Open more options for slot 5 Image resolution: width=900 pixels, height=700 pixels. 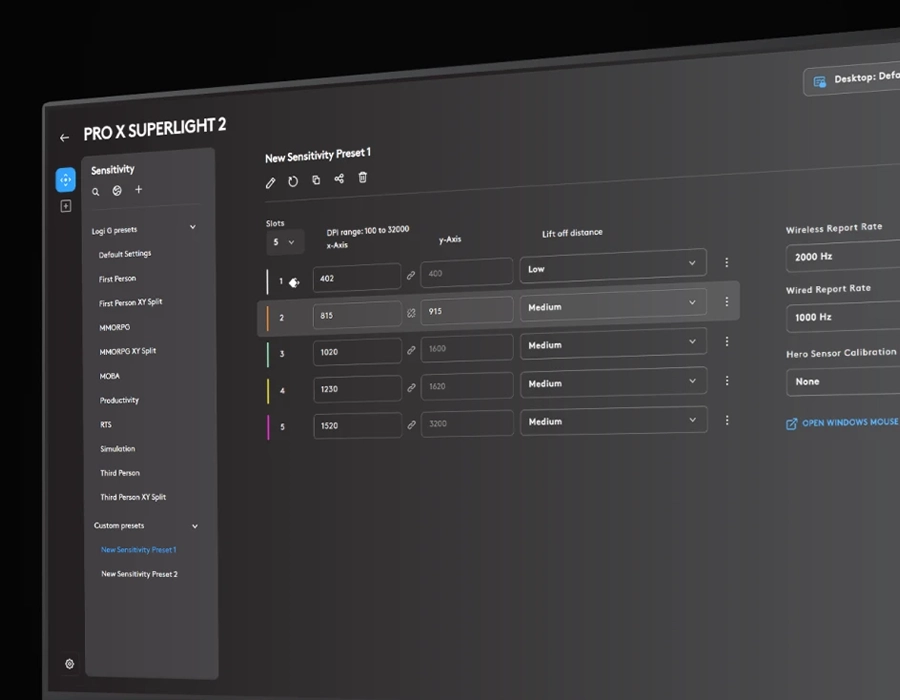click(x=727, y=420)
